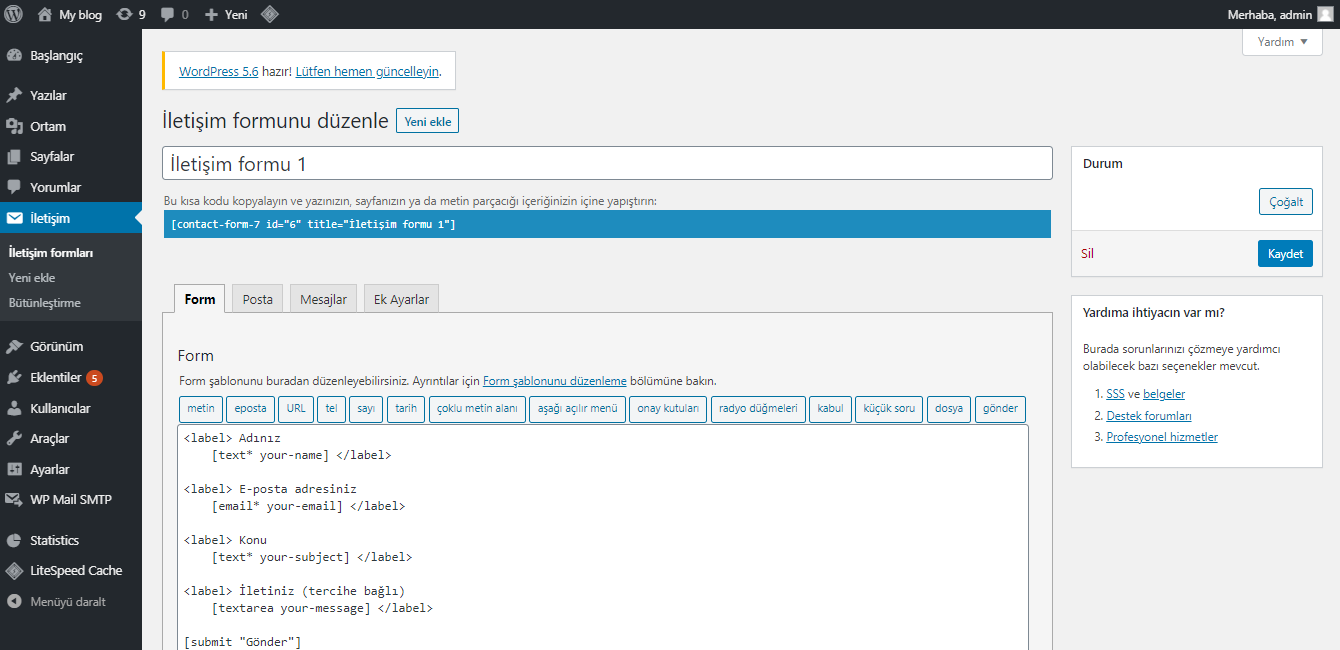Open the Merhaba, admin account menu
The image size is (1340, 650).
tap(1280, 14)
